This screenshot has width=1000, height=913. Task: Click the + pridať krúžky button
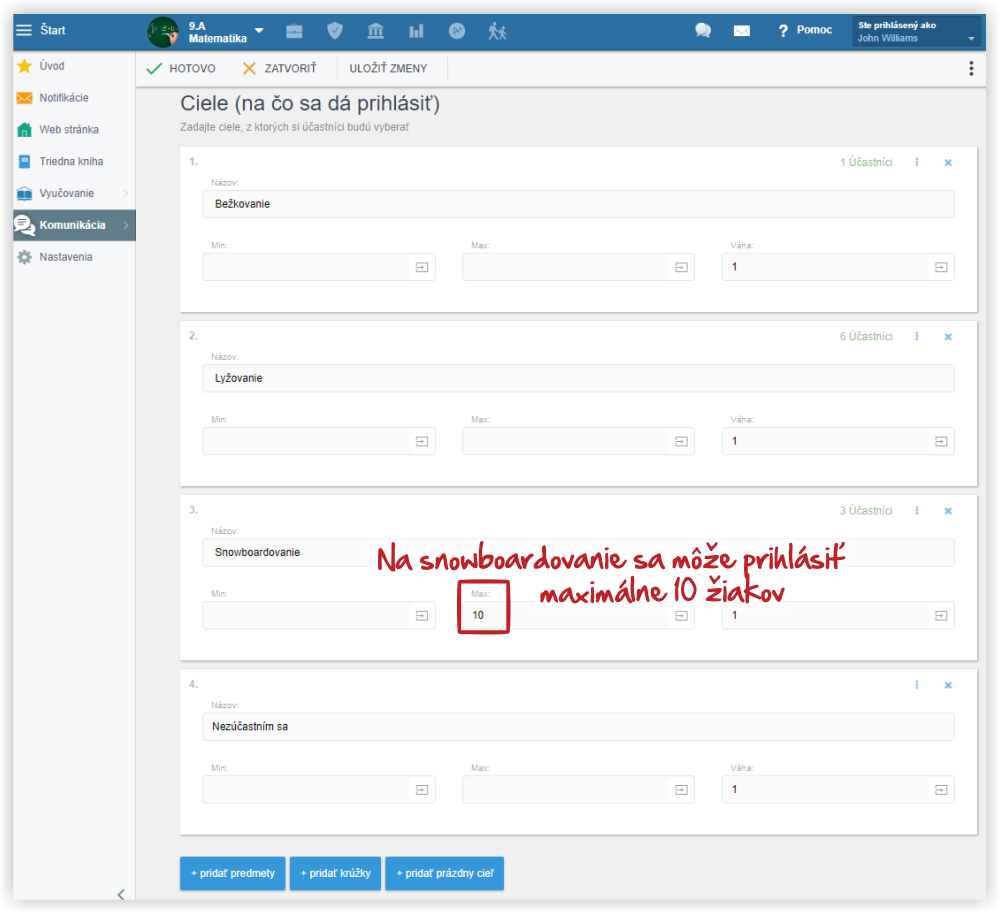pyautogui.click(x=335, y=873)
